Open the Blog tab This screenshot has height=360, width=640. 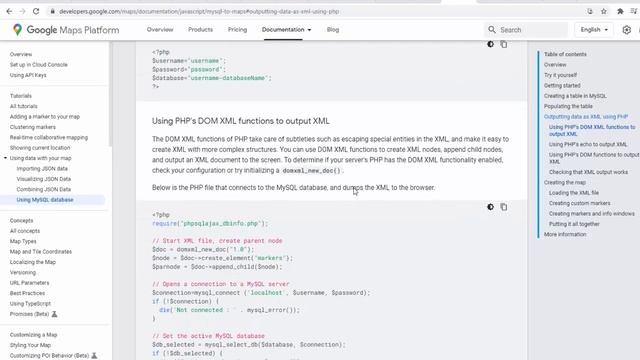tap(333, 30)
